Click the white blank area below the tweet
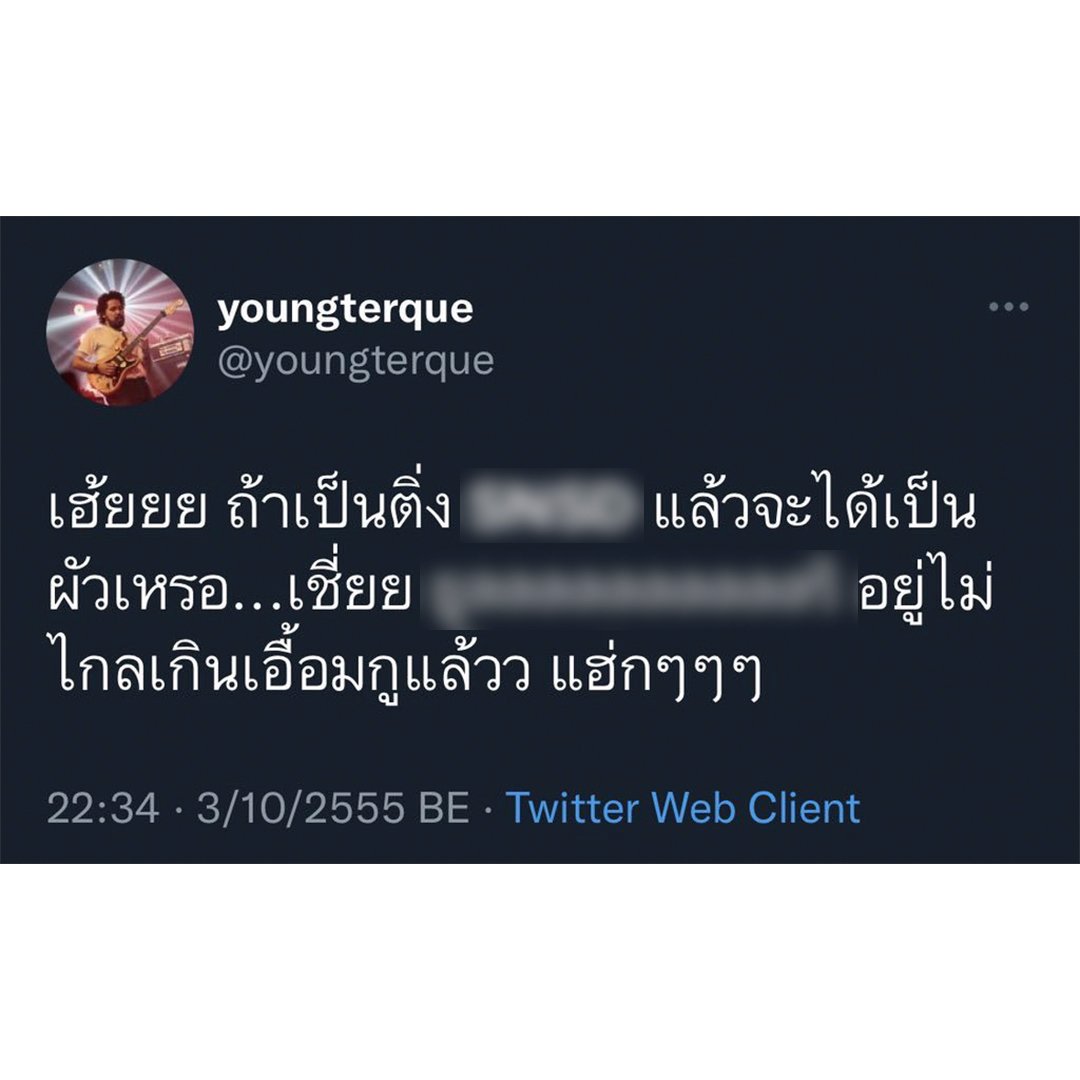The image size is (1080, 1080). [x=540, y=971]
